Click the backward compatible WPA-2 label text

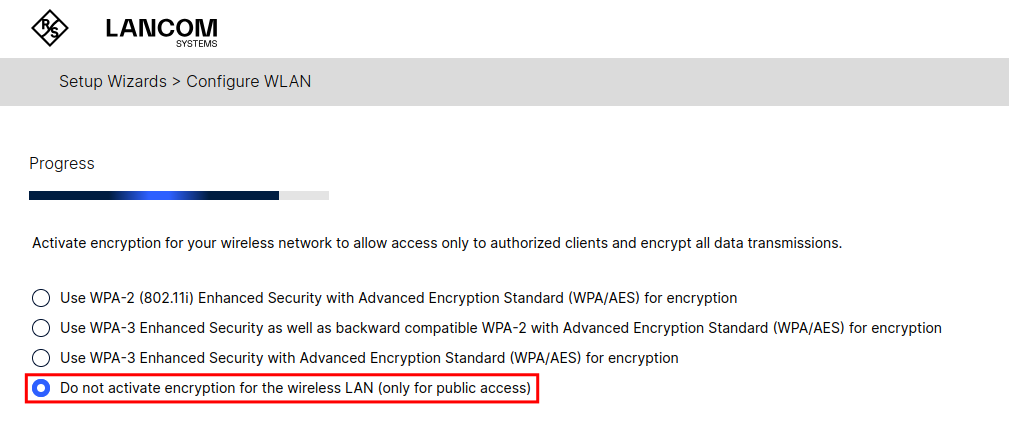point(501,328)
